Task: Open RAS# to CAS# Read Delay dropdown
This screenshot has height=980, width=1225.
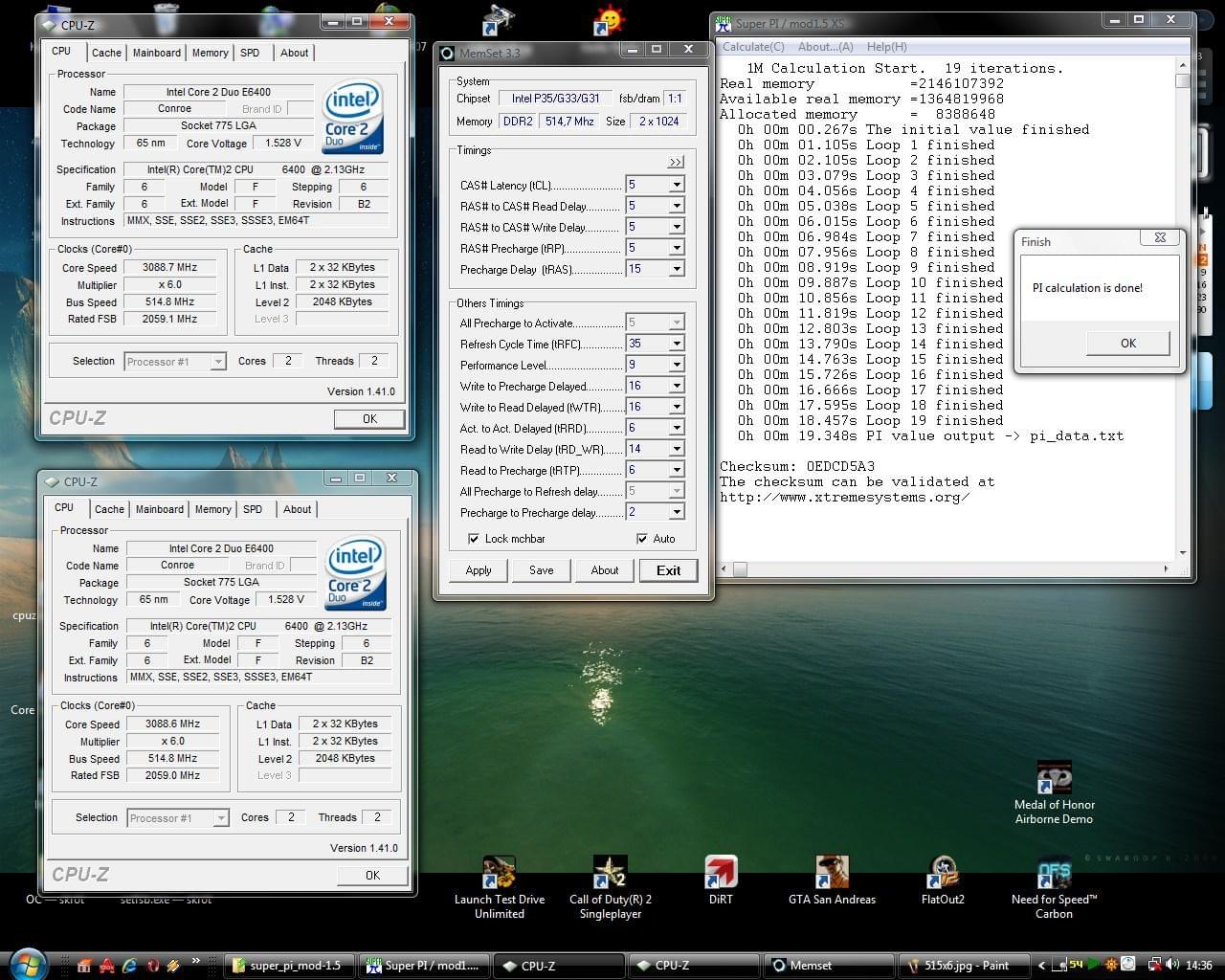Action: (x=677, y=206)
